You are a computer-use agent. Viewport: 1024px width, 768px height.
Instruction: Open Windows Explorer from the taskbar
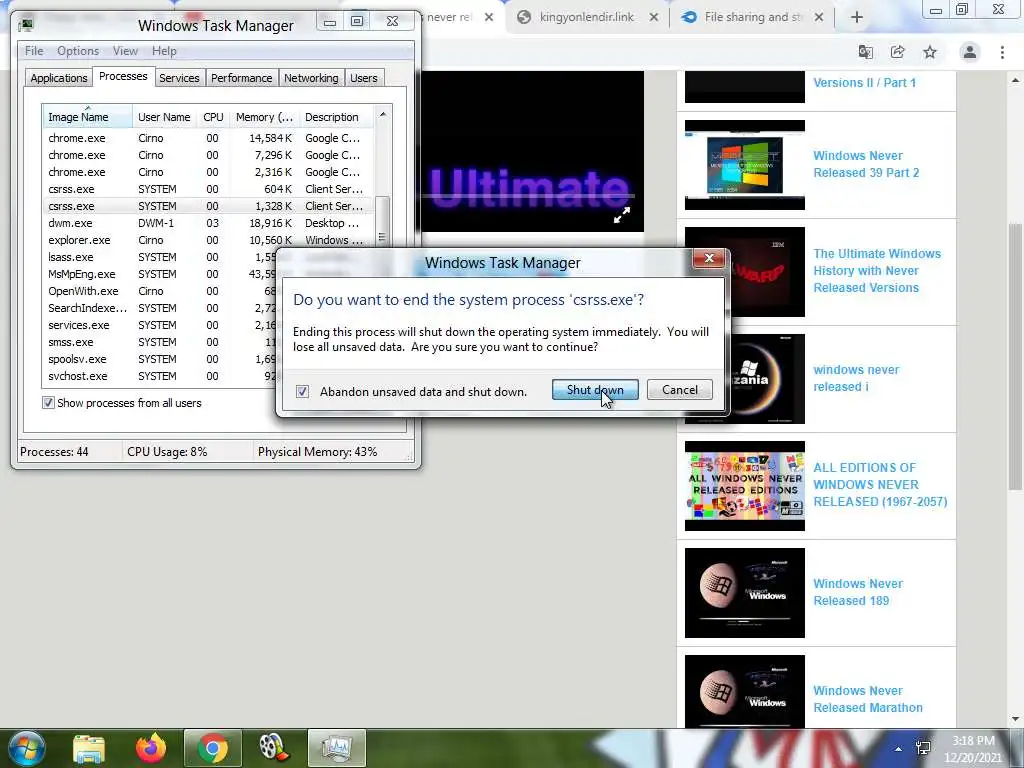click(x=89, y=748)
